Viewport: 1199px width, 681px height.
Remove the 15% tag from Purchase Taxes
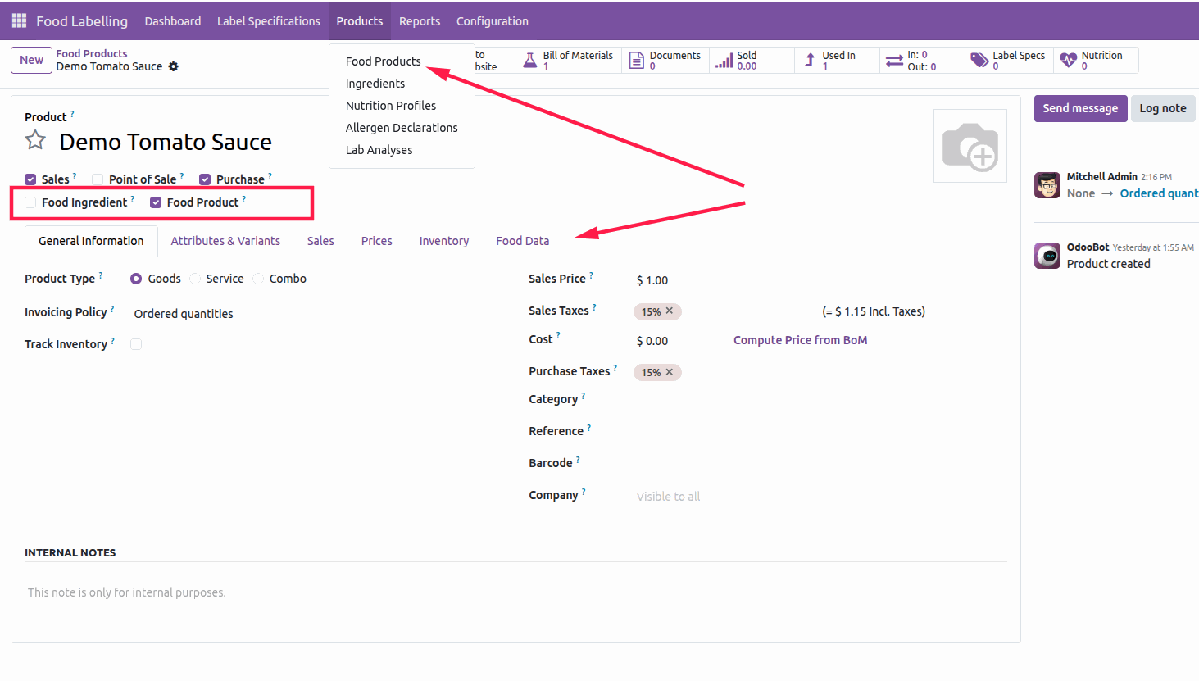(x=669, y=372)
